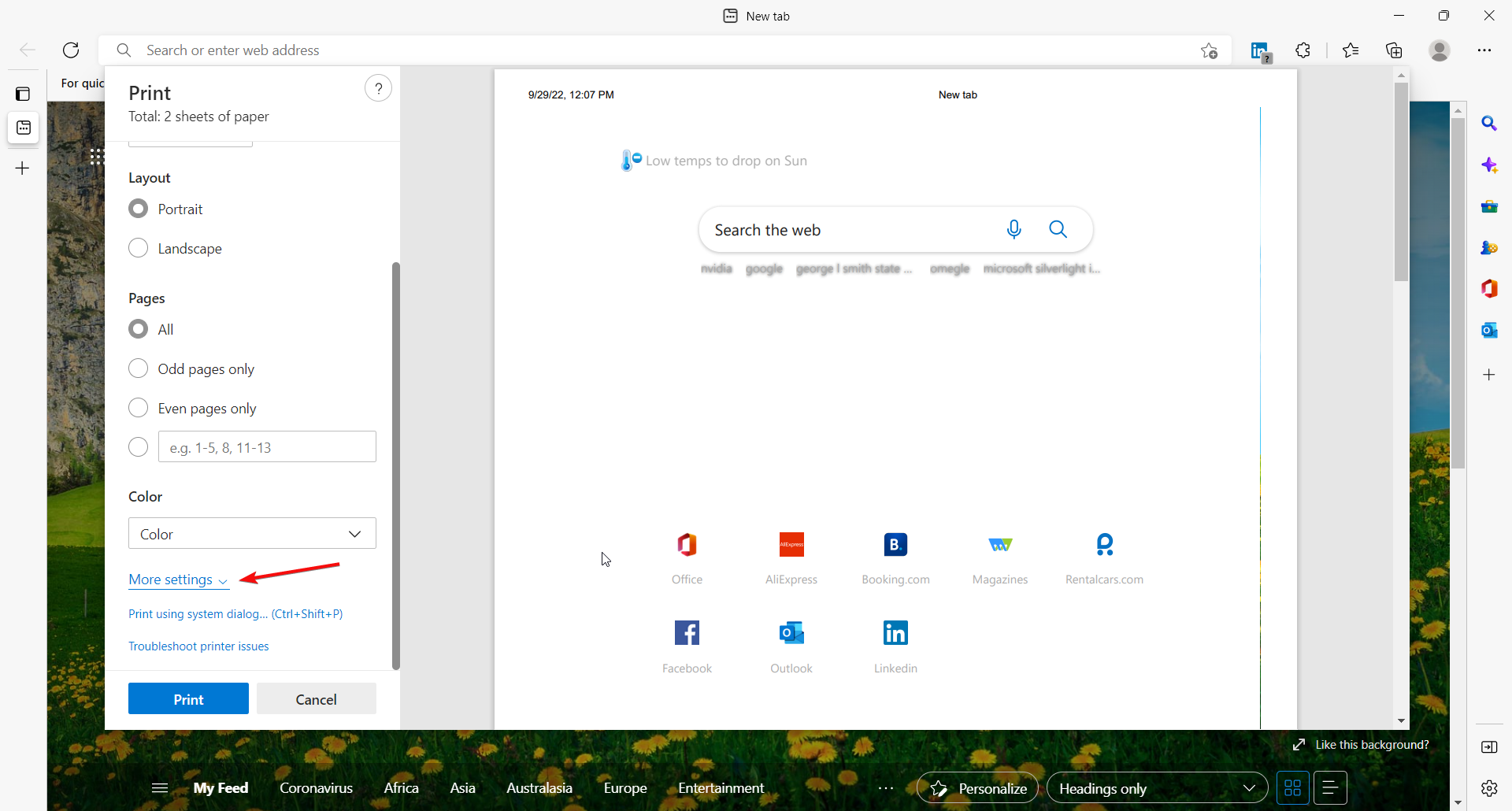Open the Extensions puzzle icon

pyautogui.click(x=1303, y=50)
